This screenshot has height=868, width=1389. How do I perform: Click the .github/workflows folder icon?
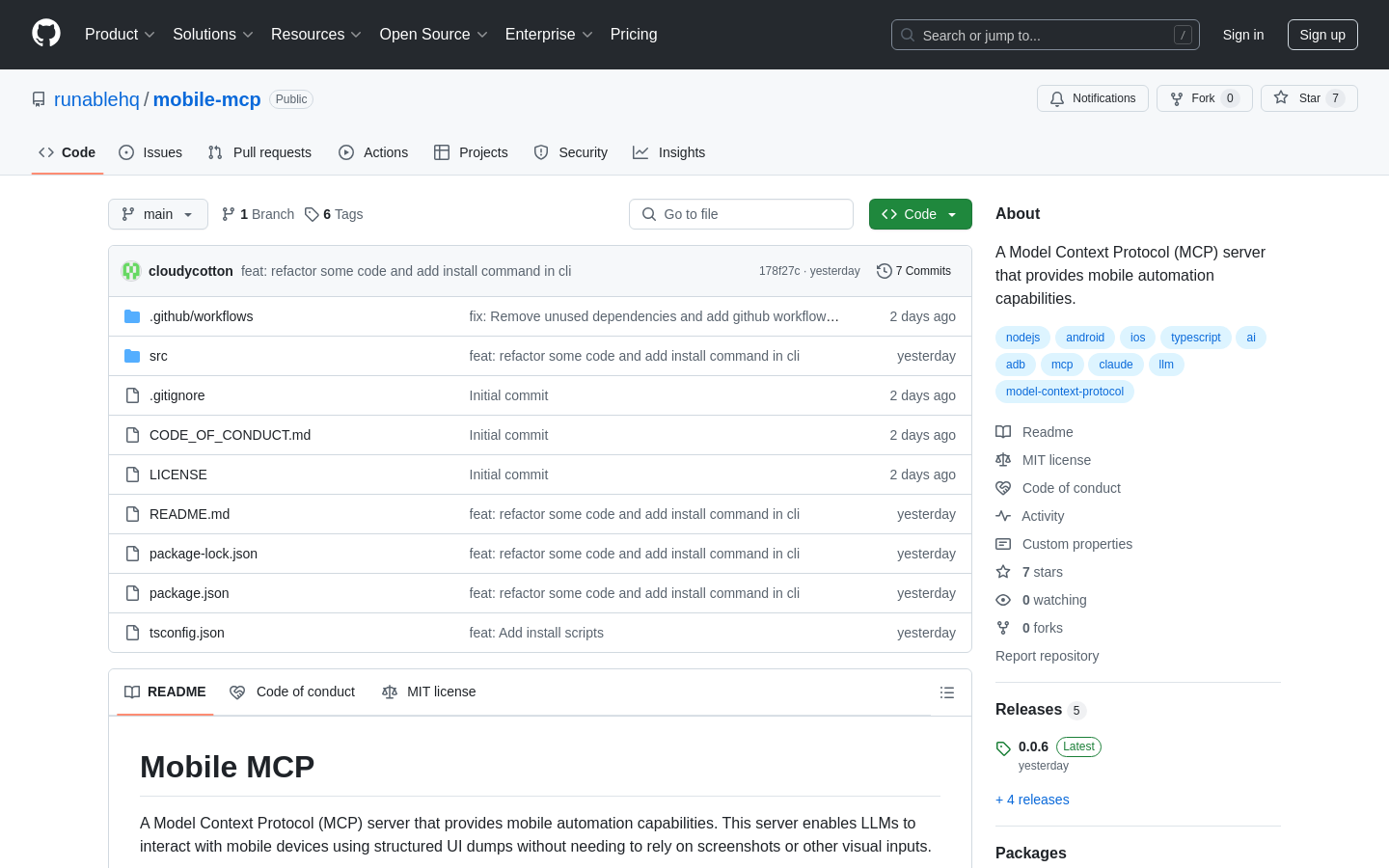coord(132,316)
